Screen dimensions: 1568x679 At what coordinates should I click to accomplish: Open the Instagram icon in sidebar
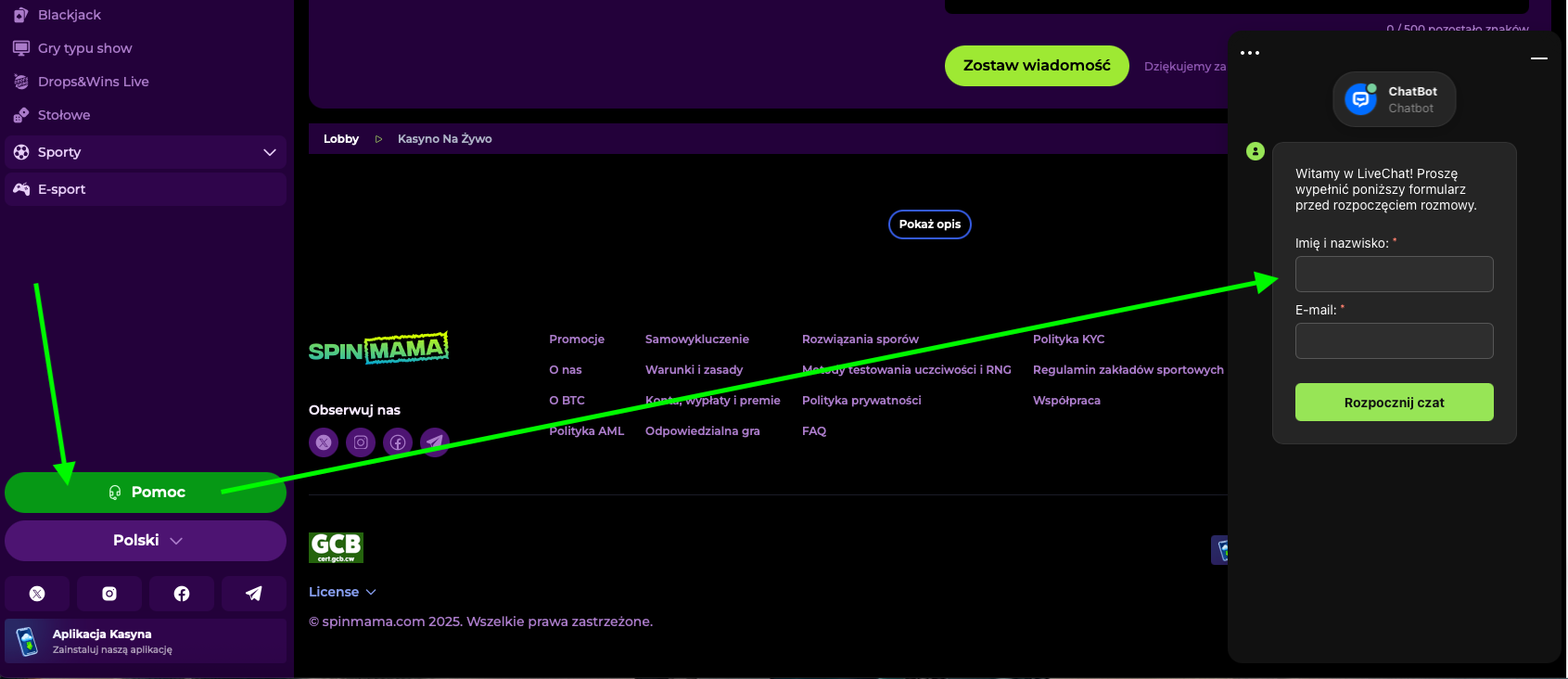pos(109,594)
